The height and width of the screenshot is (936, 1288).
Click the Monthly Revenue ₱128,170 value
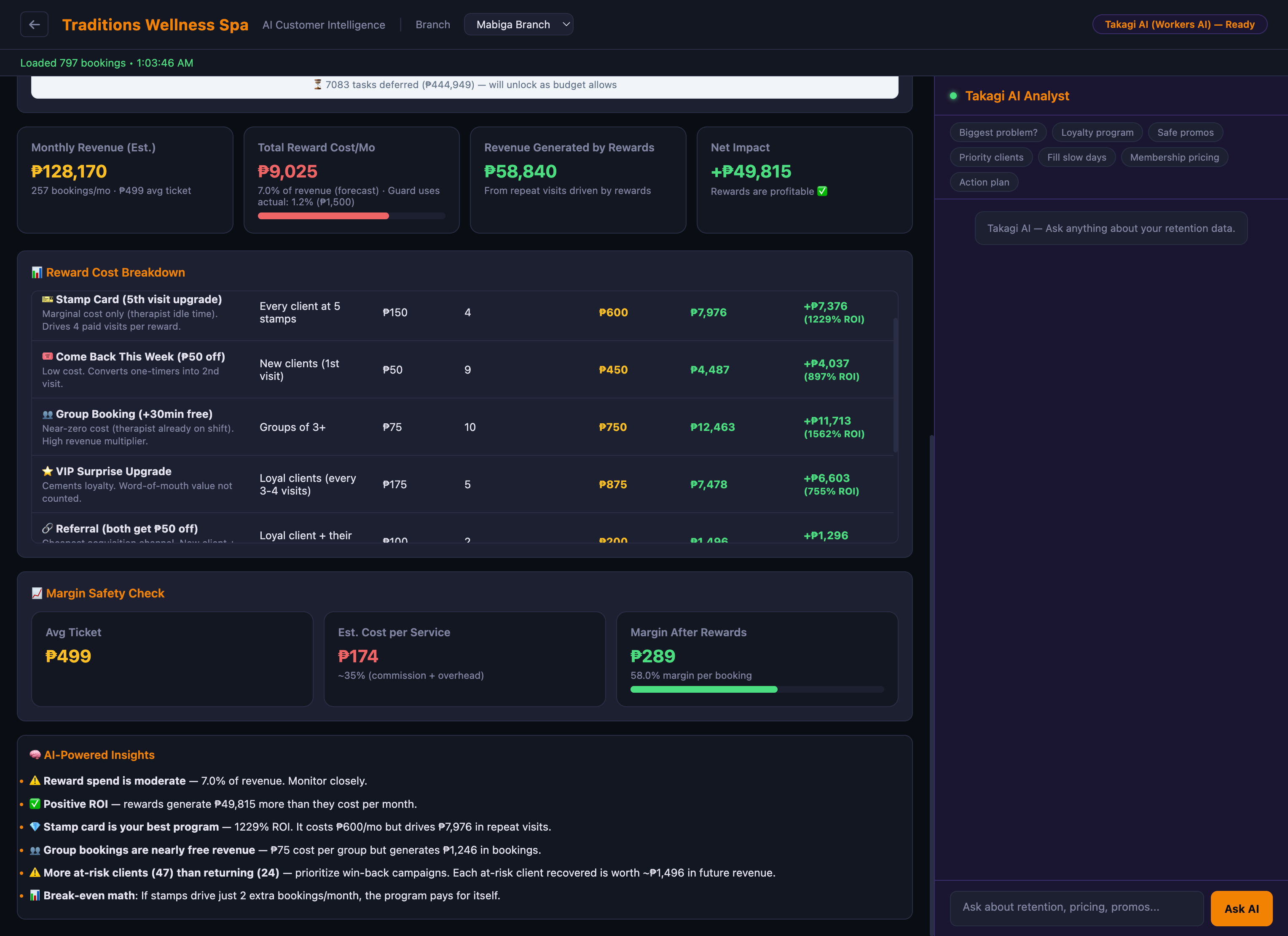pyautogui.click(x=69, y=172)
